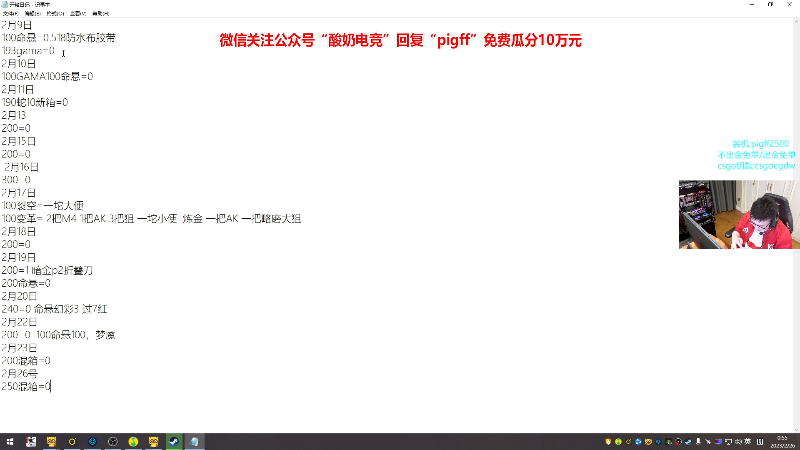Click the line '200=1 暗金p2折叠刀'
The height and width of the screenshot is (450, 800).
(47, 270)
